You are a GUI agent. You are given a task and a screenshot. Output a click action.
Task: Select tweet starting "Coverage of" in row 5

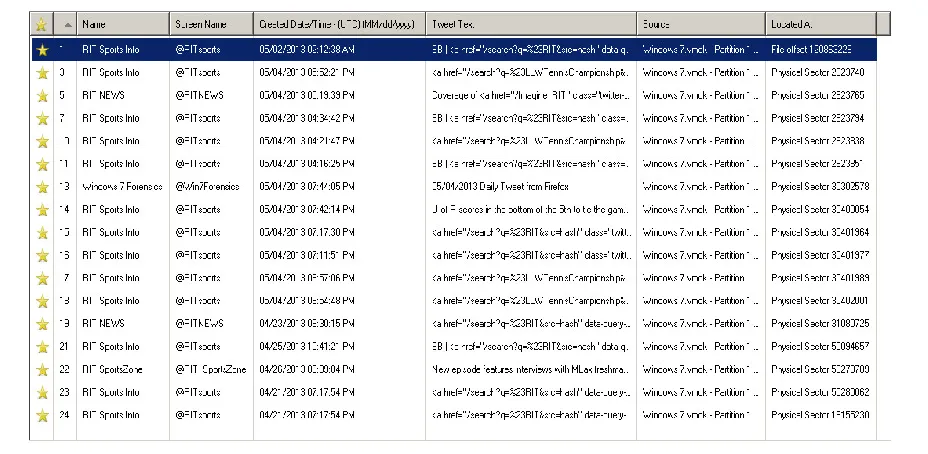tap(531, 95)
